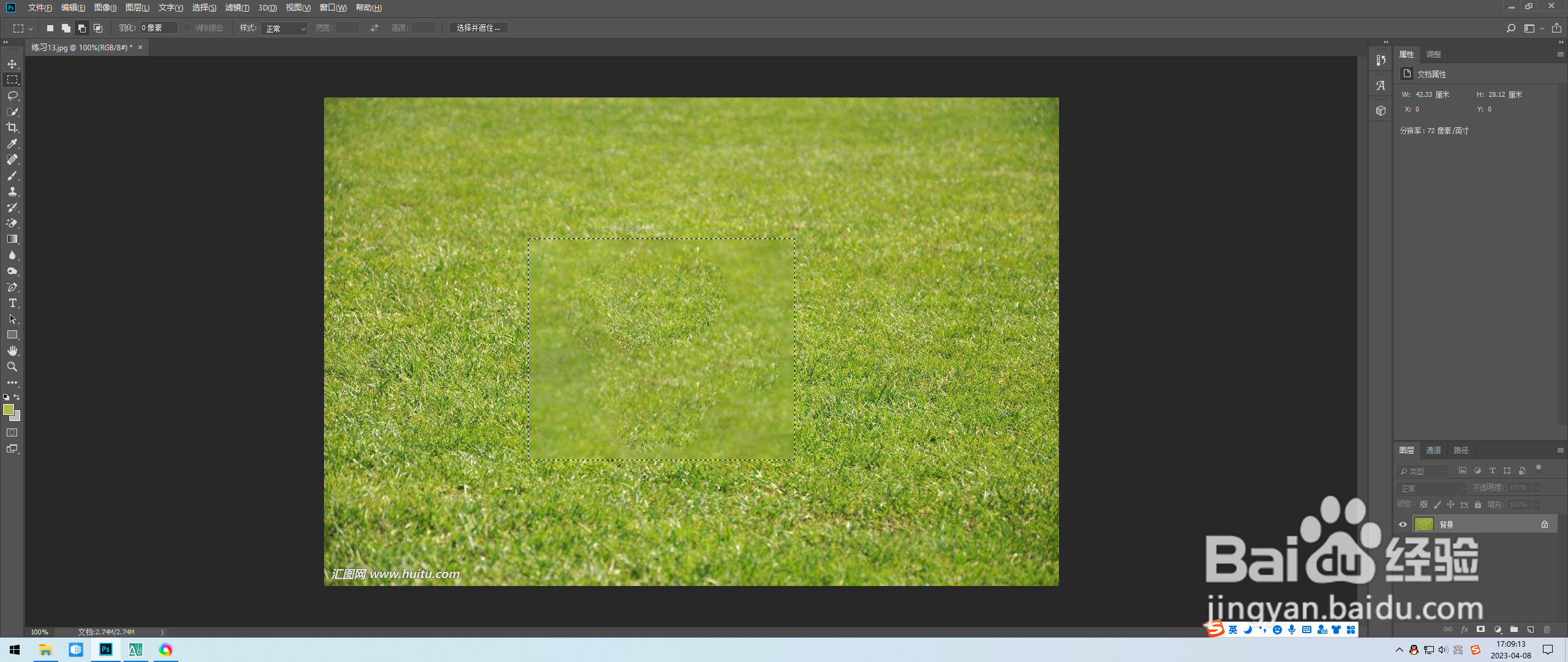Select the Quick Selection tool
The width and height of the screenshot is (1568, 662).
pyautogui.click(x=12, y=112)
